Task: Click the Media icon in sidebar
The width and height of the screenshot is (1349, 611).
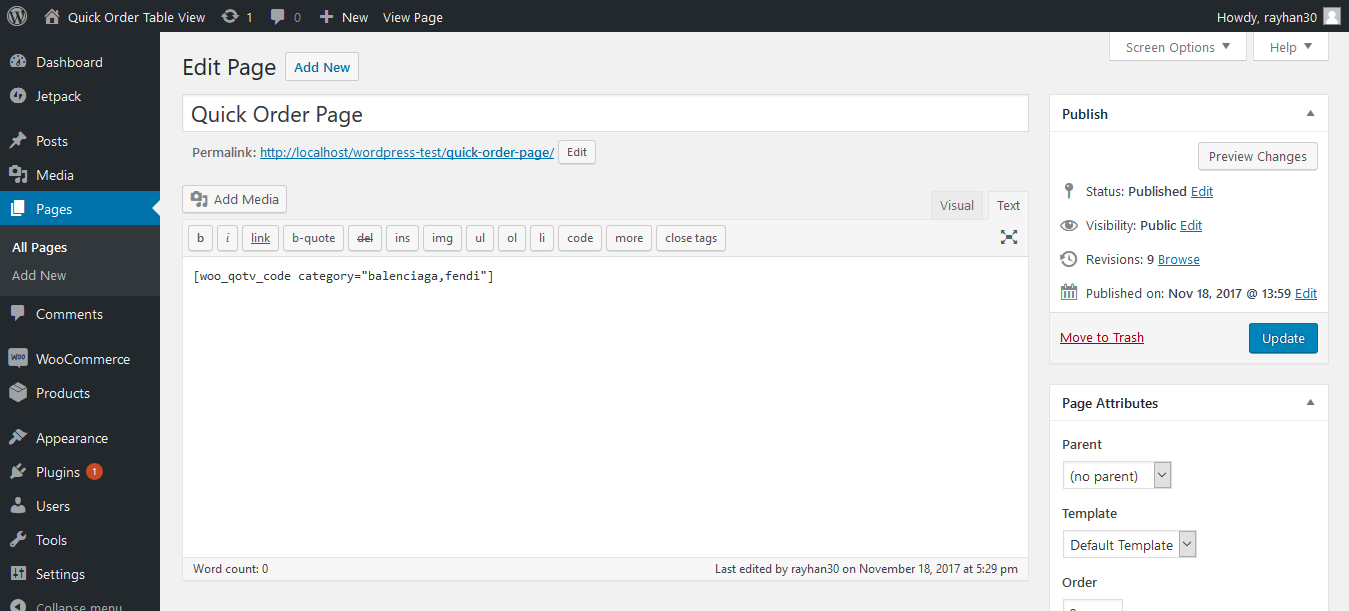Action: point(18,175)
